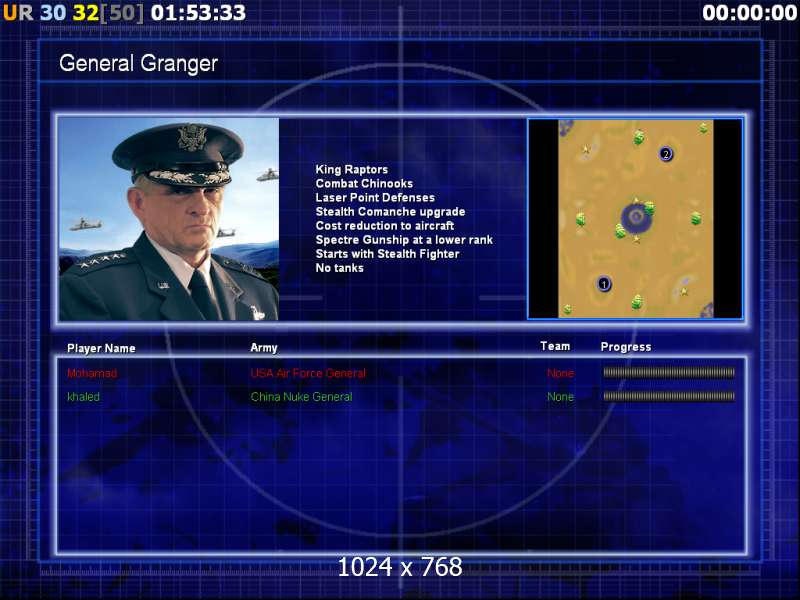The height and width of the screenshot is (600, 800).
Task: Click the 00:00:00 timer at top right
Action: point(749,13)
